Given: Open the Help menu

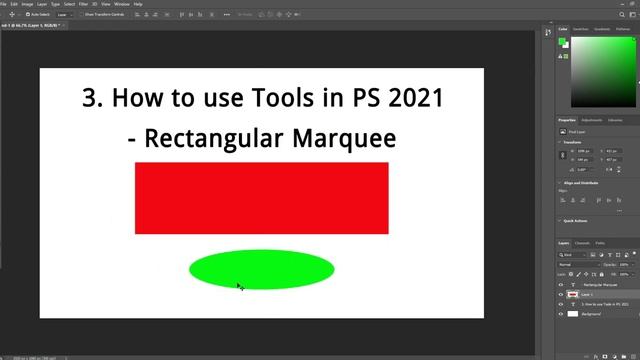Looking at the screenshot, I should (138, 4).
